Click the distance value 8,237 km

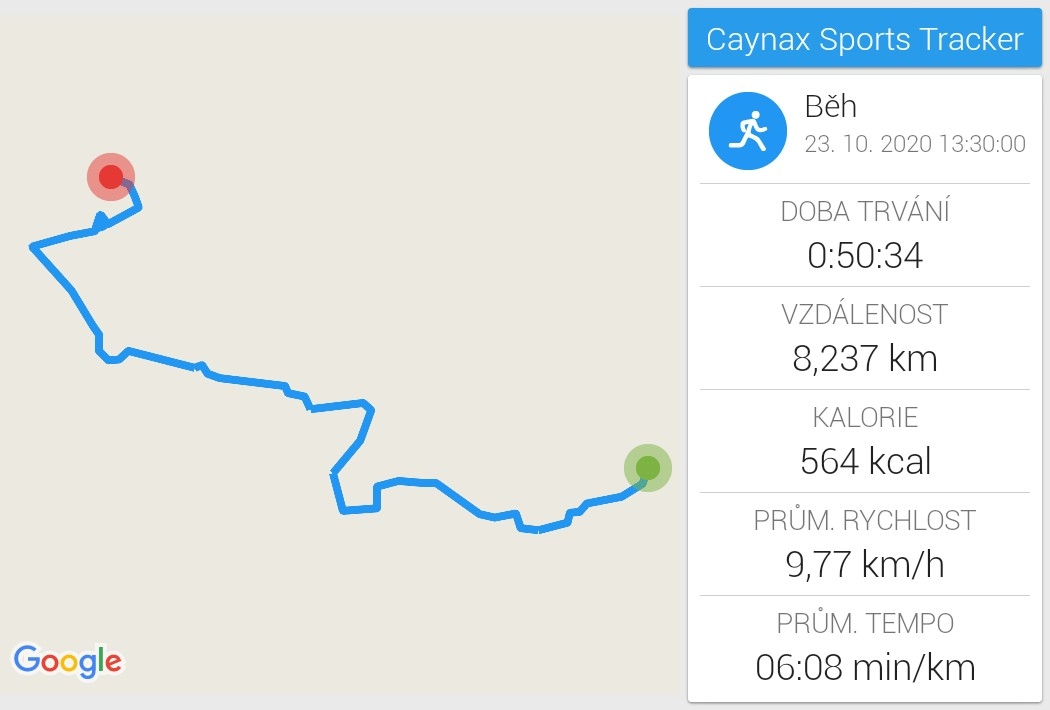865,358
